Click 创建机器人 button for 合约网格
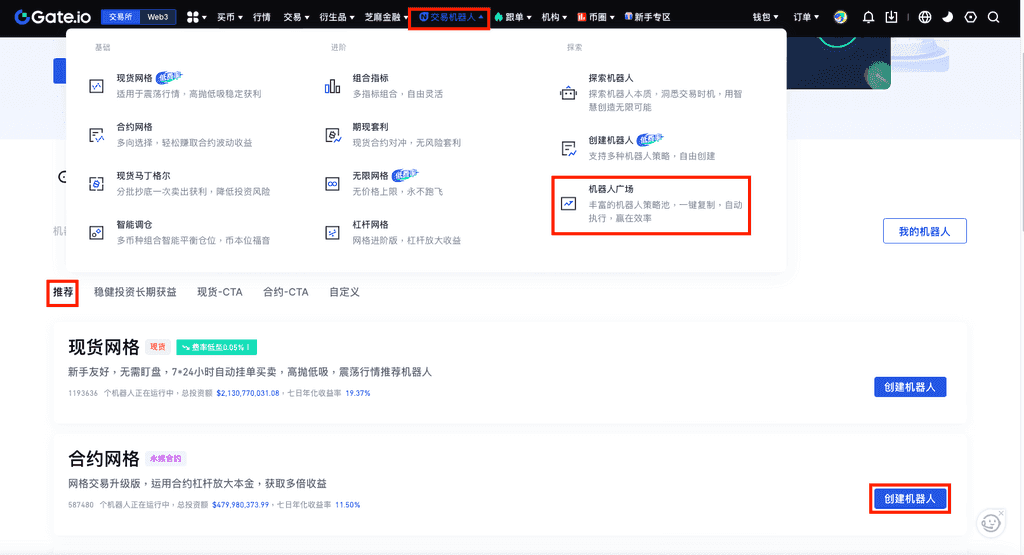1024x555 pixels. click(x=910, y=499)
